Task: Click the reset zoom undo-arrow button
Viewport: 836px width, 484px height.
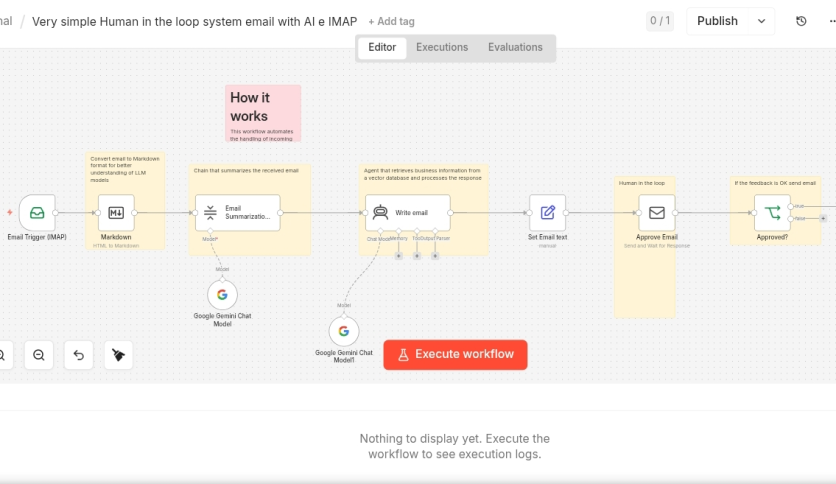Action: point(78,355)
